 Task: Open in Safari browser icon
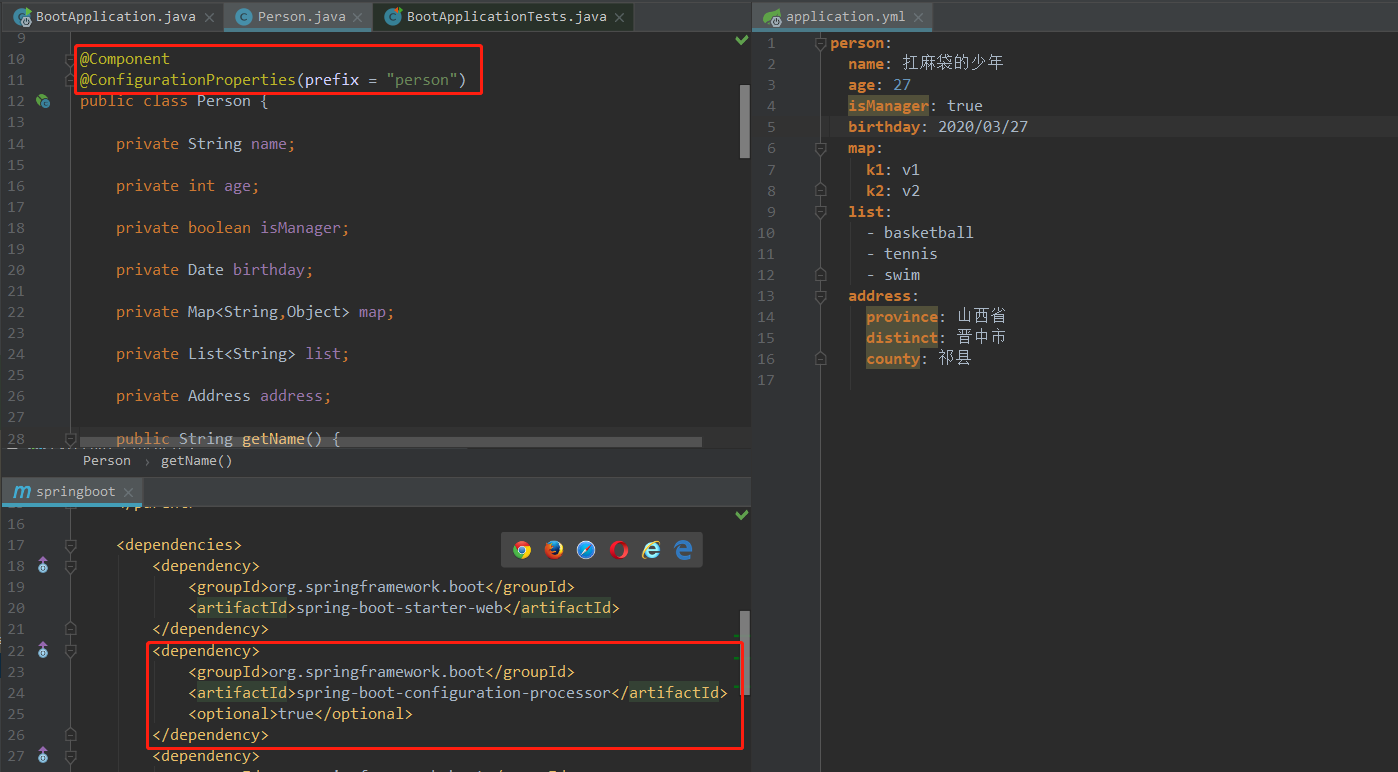point(586,550)
